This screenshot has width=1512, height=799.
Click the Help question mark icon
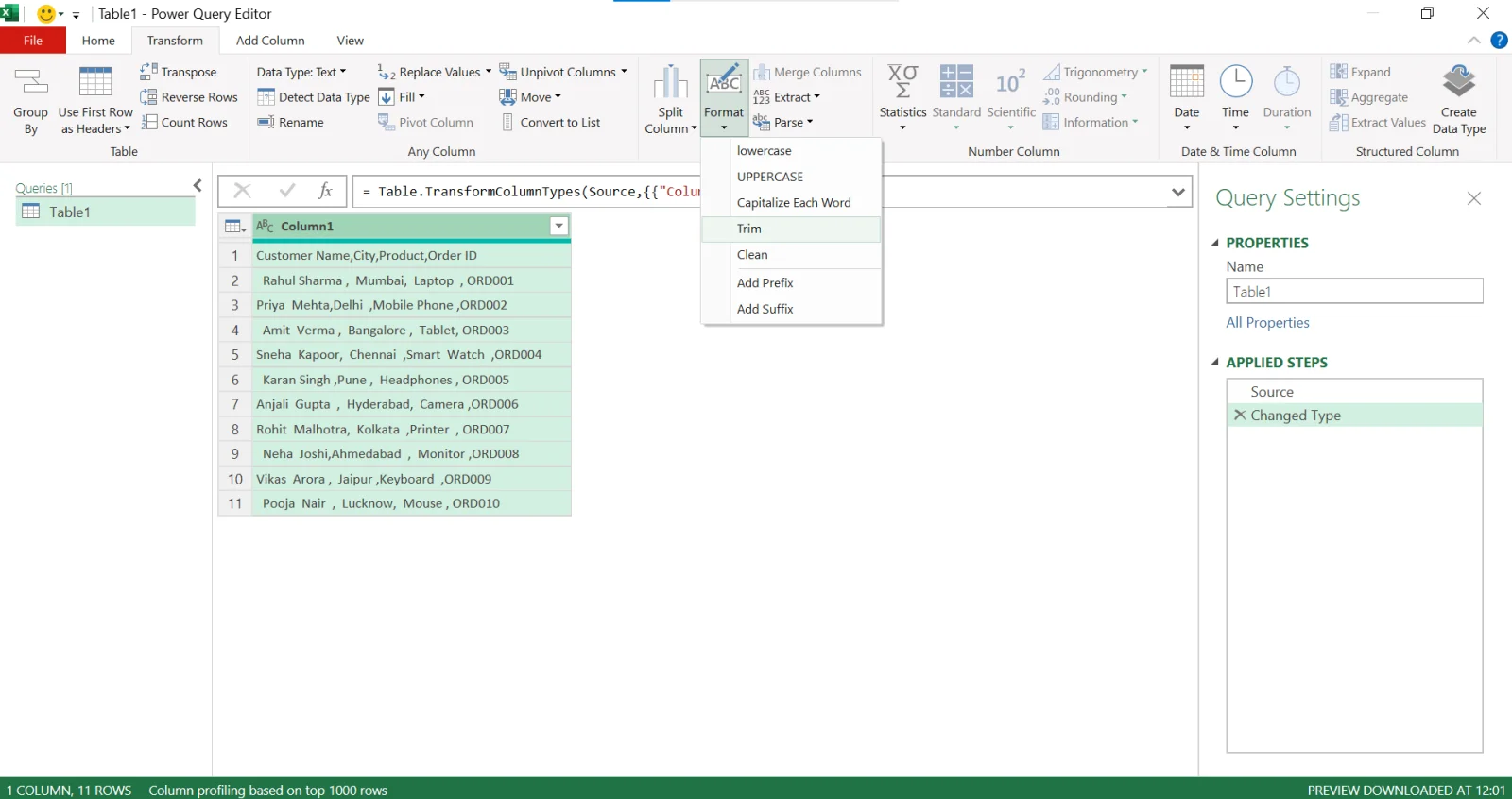pos(1499,40)
